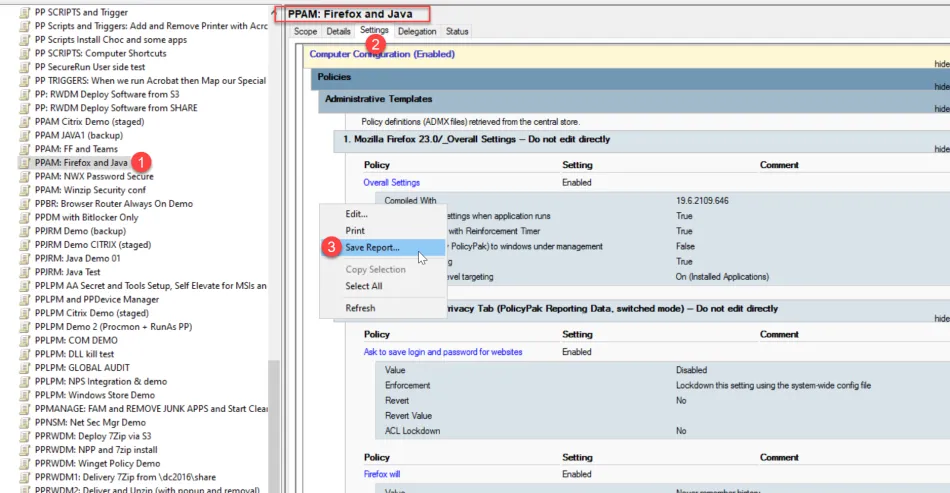Click the icon beside PPAM Citrix Demo (staged)
950x493 pixels.
point(25,121)
